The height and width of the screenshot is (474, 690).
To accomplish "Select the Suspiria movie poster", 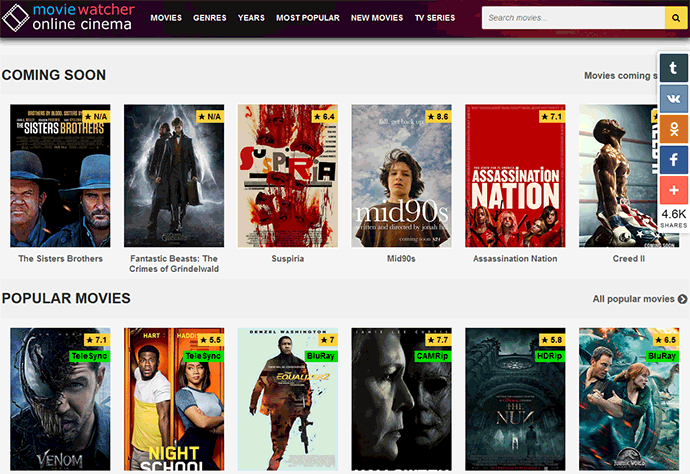I will pyautogui.click(x=288, y=176).
